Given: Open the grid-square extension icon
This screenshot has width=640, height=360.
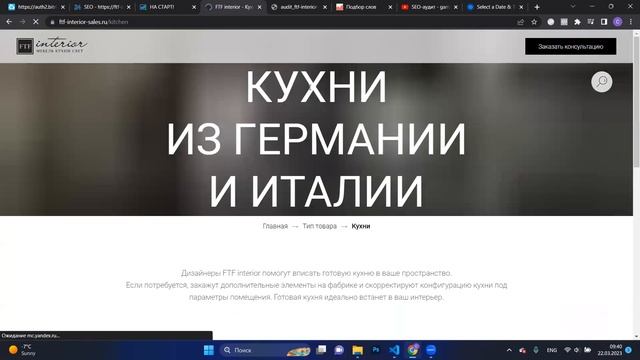Looking at the screenshot, I should click(x=564, y=22).
